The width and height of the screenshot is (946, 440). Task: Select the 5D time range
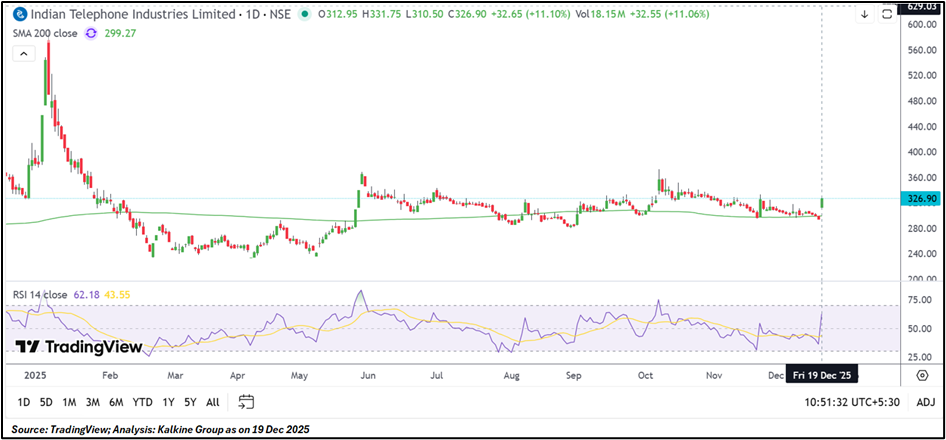[x=47, y=402]
